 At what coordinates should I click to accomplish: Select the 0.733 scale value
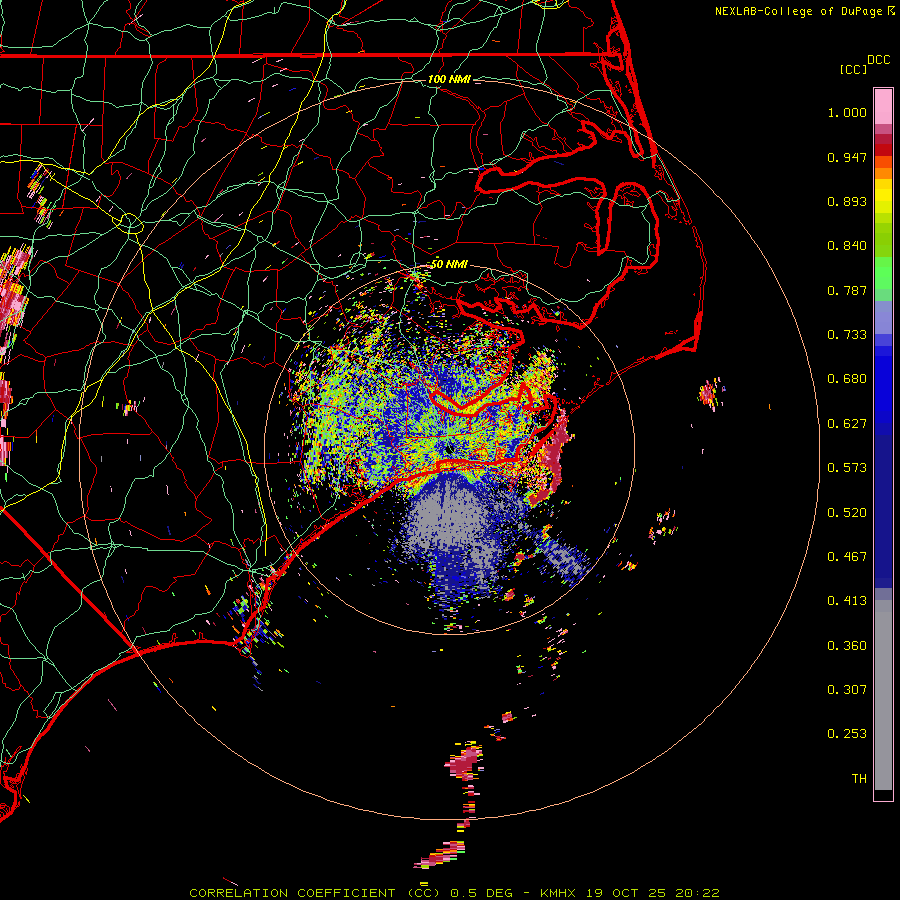click(x=847, y=335)
